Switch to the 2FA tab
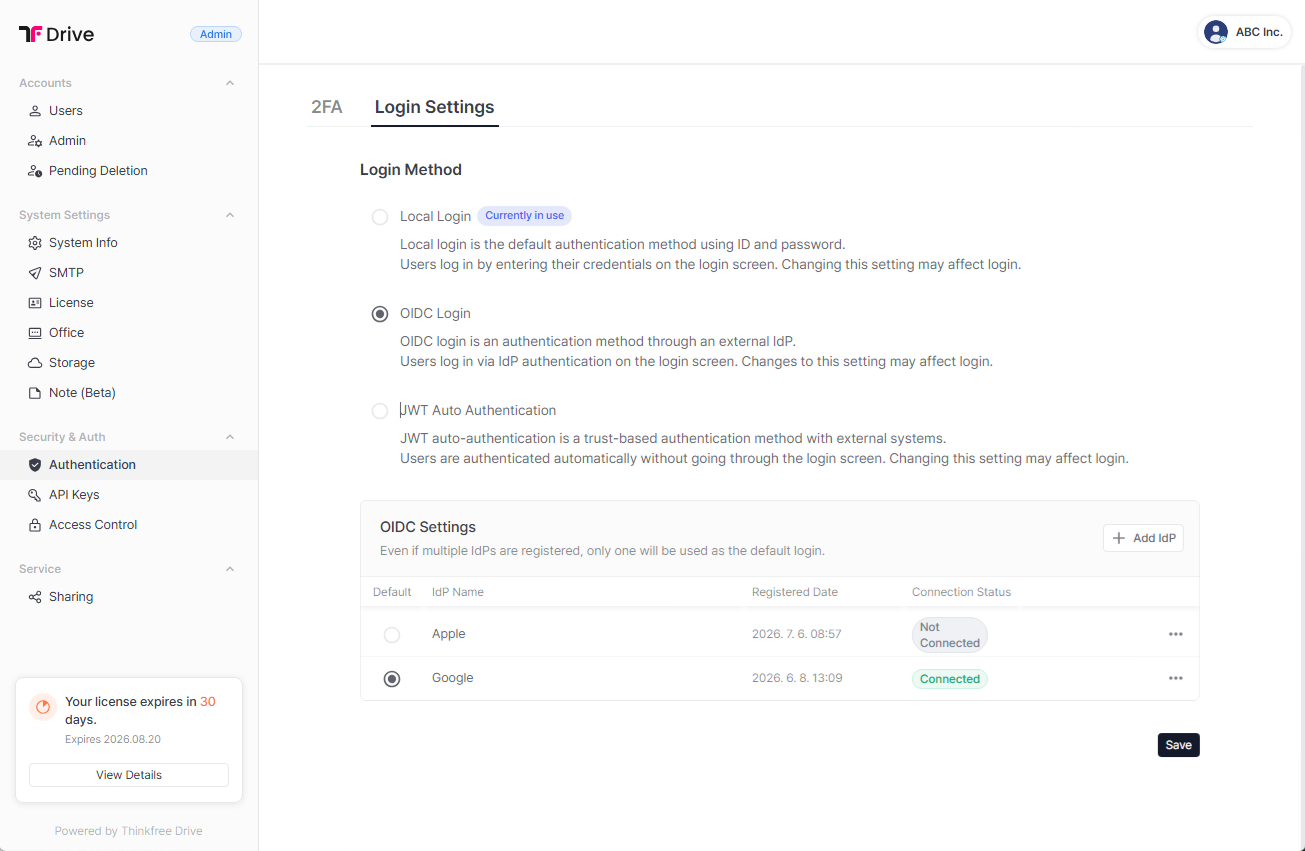 (327, 107)
